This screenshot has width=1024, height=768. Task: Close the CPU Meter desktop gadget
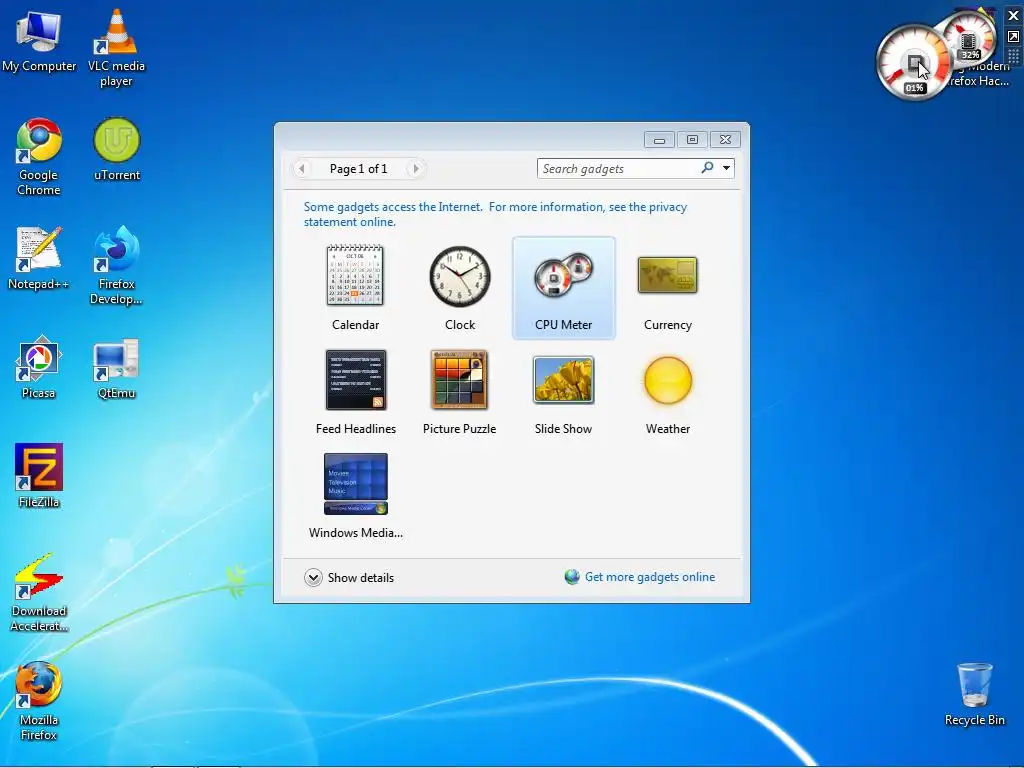pyautogui.click(x=1014, y=15)
